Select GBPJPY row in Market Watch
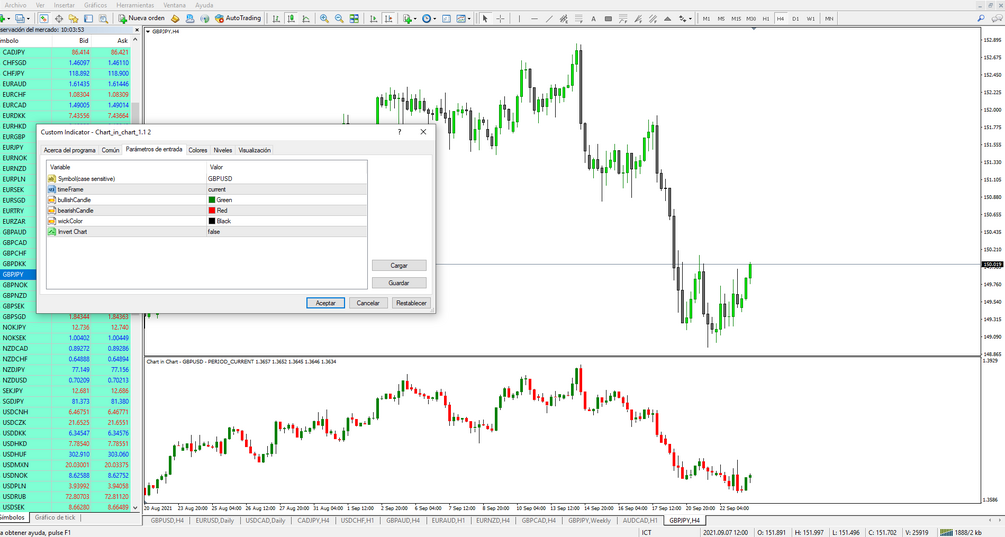1005x537 pixels. (x=18, y=274)
